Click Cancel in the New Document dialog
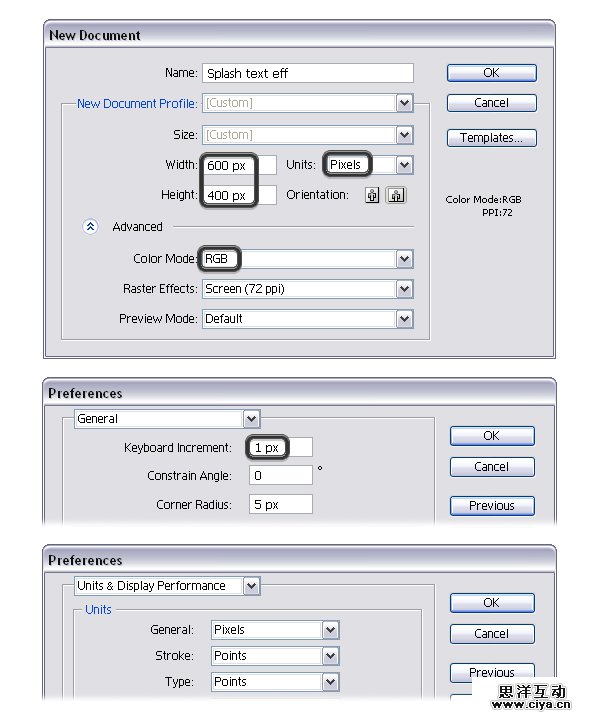 click(491, 103)
